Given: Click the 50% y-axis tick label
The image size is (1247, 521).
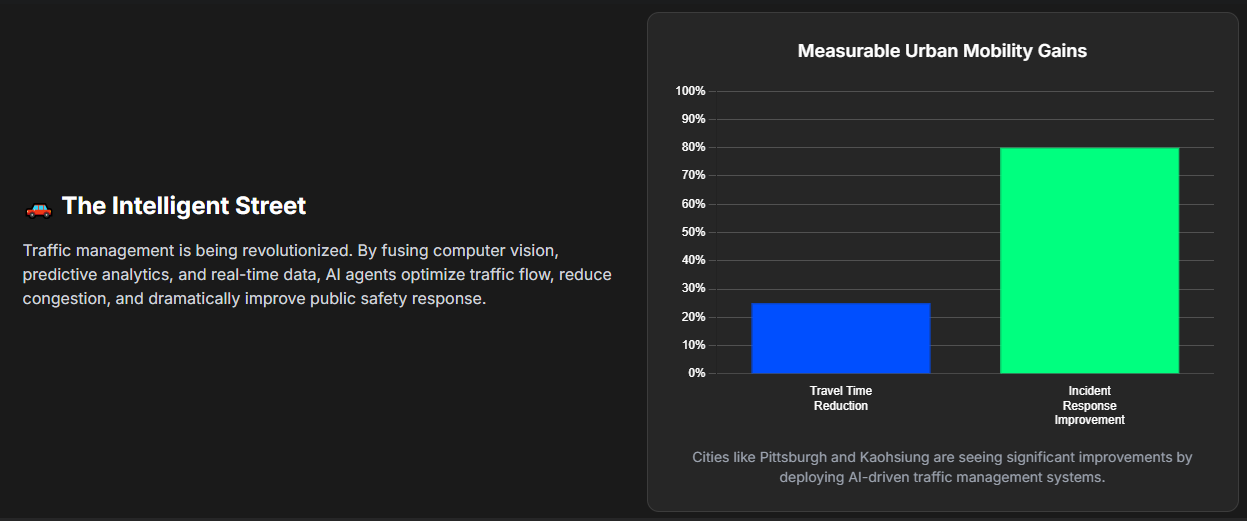Looking at the screenshot, I should [x=693, y=232].
